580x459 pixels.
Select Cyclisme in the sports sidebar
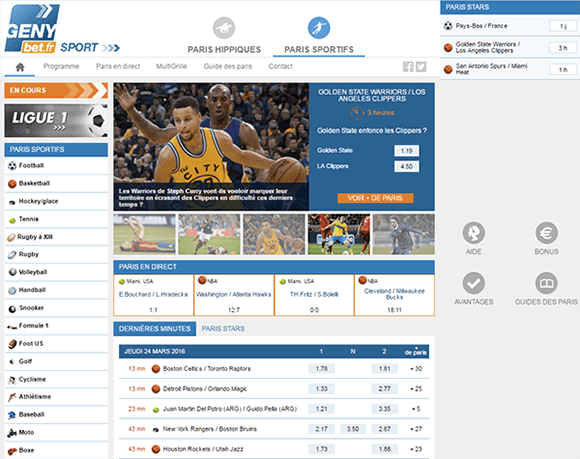click(x=56, y=379)
